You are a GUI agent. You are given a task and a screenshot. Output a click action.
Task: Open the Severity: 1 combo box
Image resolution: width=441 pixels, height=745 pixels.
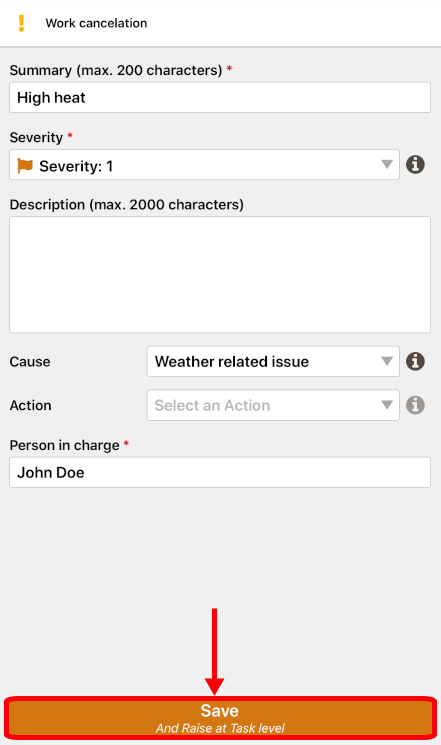[204, 165]
